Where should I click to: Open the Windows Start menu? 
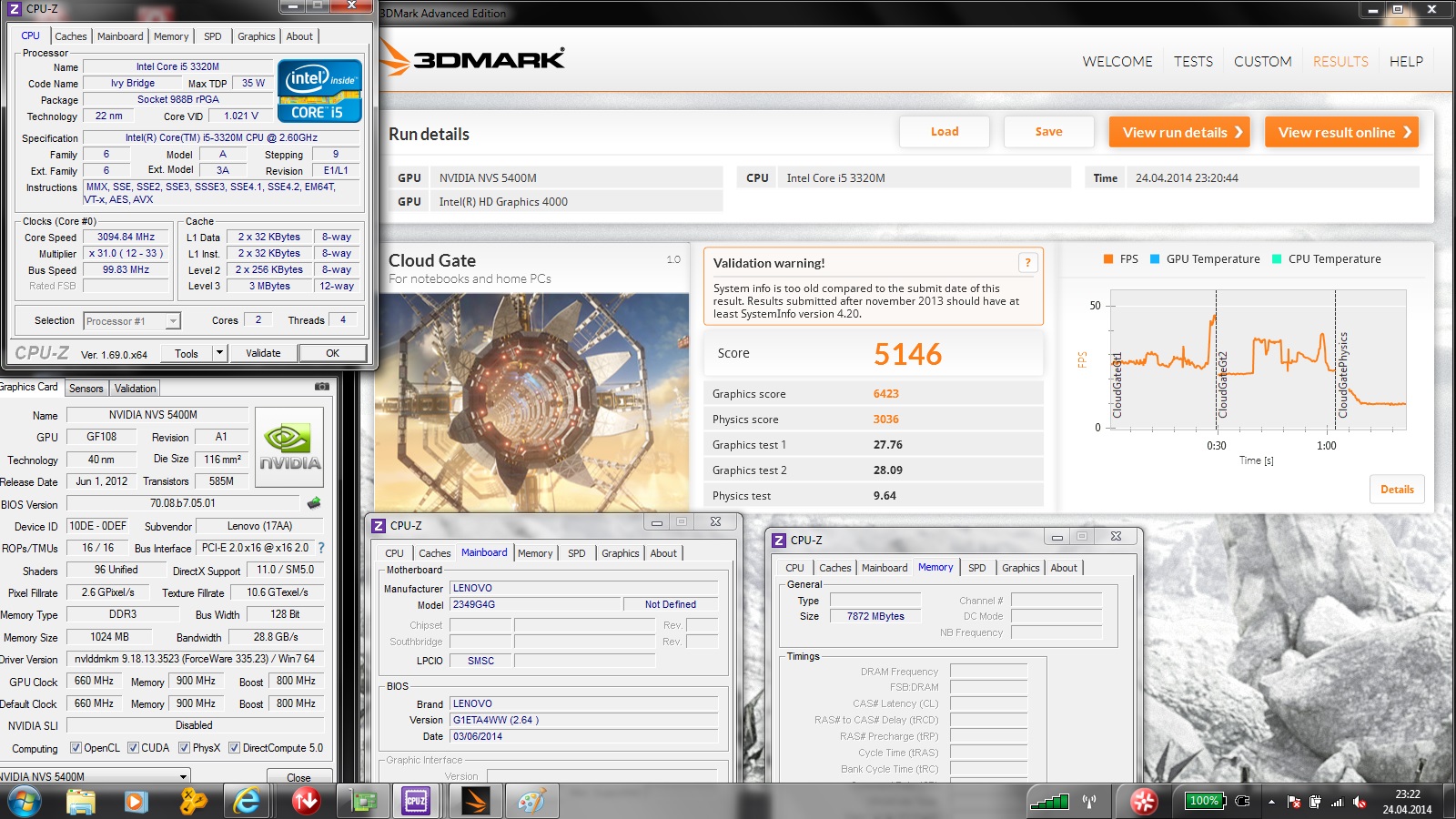[x=23, y=802]
